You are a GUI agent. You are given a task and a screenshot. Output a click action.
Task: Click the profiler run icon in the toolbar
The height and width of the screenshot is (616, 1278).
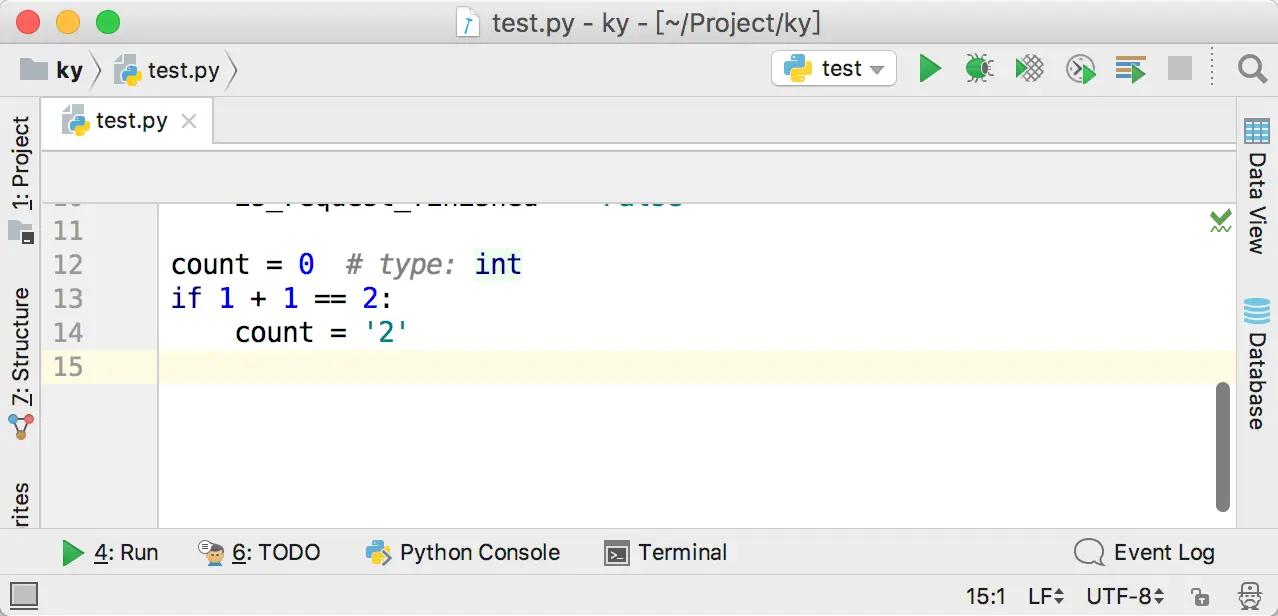[1080, 69]
